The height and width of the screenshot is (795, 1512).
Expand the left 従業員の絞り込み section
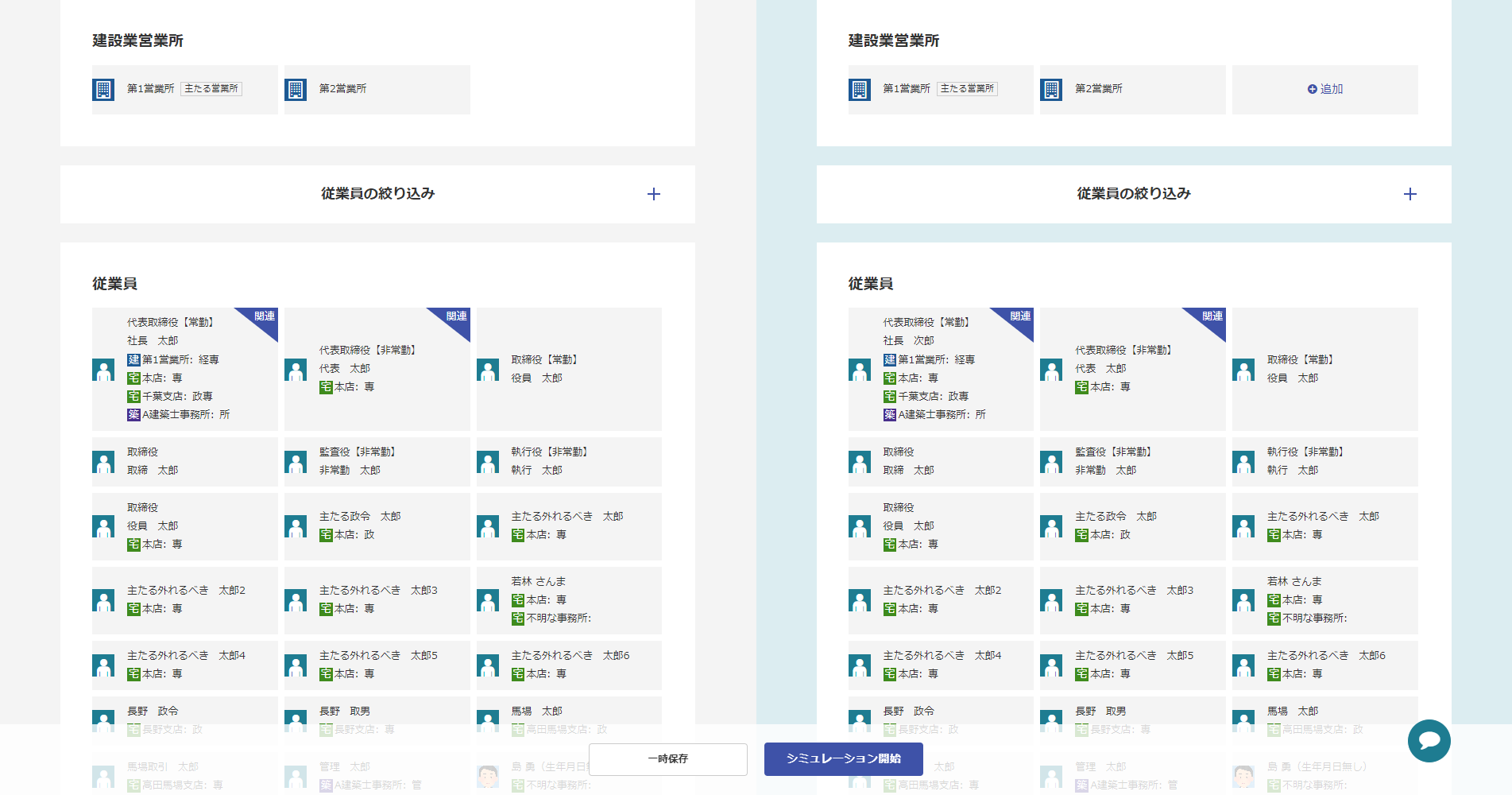(654, 193)
